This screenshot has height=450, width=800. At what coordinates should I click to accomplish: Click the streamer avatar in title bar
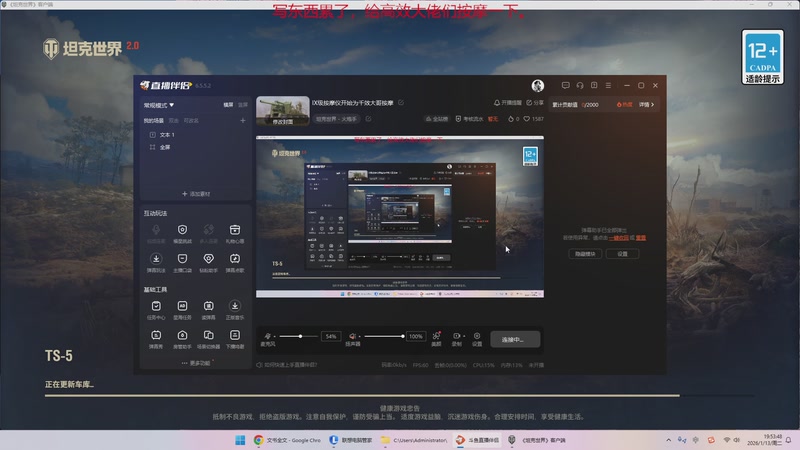[537, 85]
